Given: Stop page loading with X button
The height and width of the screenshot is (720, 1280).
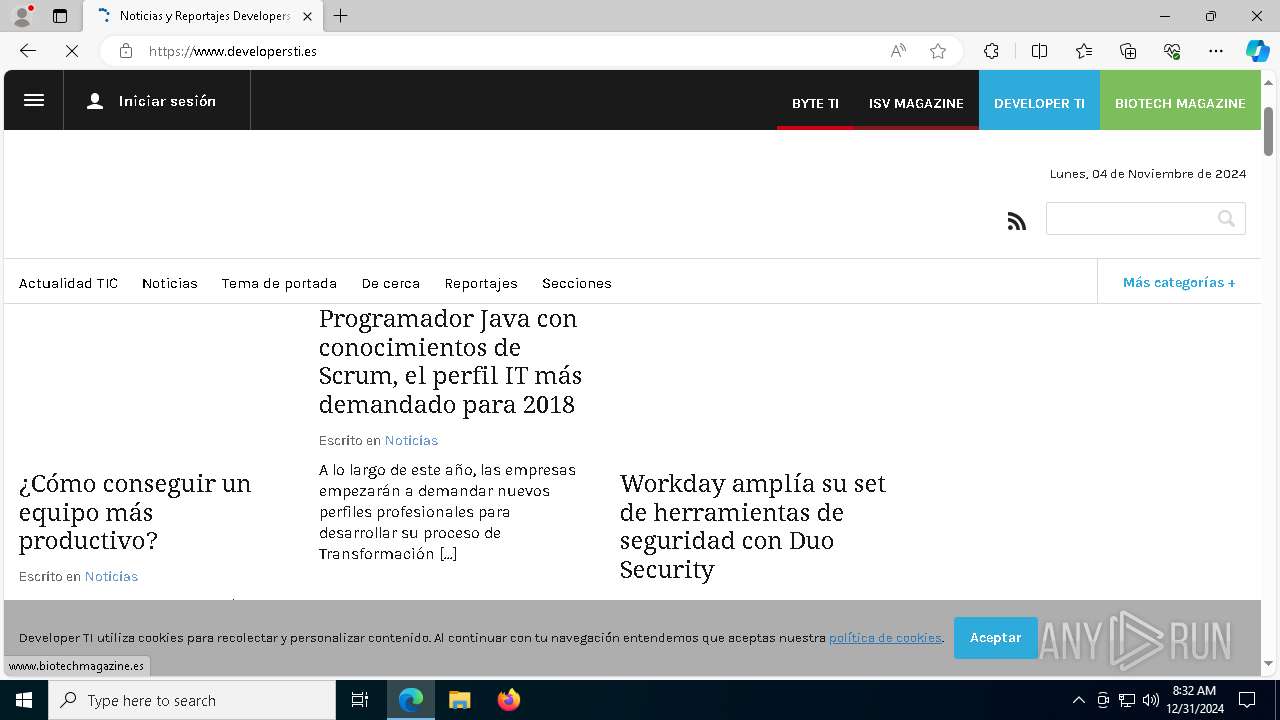Looking at the screenshot, I should pos(72,51).
